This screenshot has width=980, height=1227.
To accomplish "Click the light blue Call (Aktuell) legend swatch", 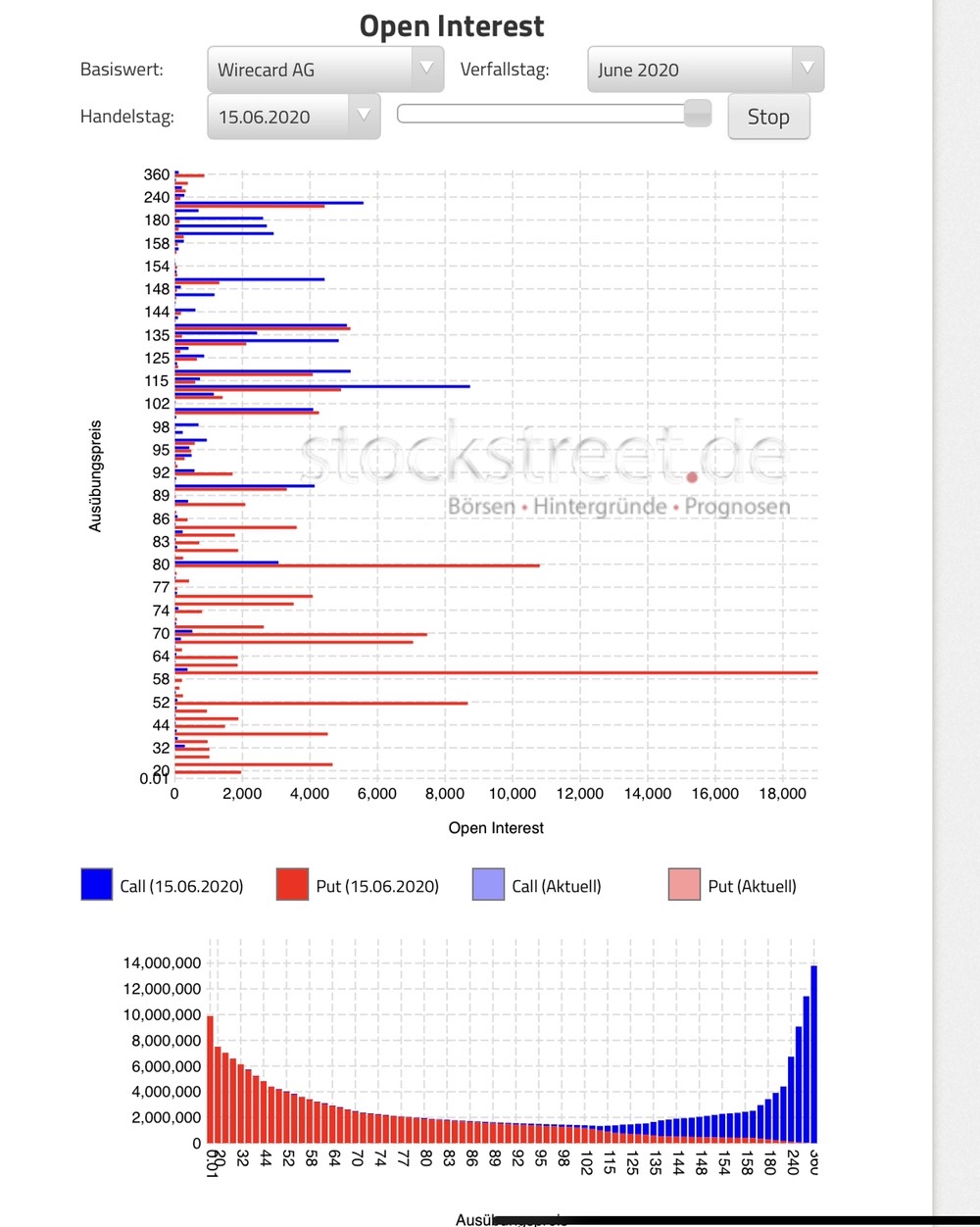I will tap(487, 884).
